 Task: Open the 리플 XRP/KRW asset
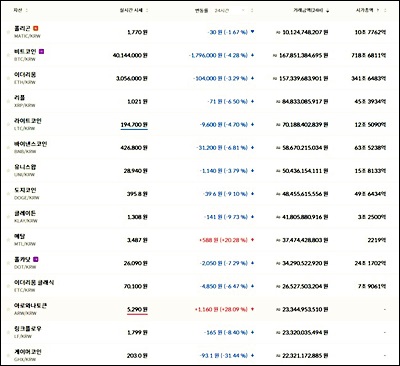click(24, 101)
